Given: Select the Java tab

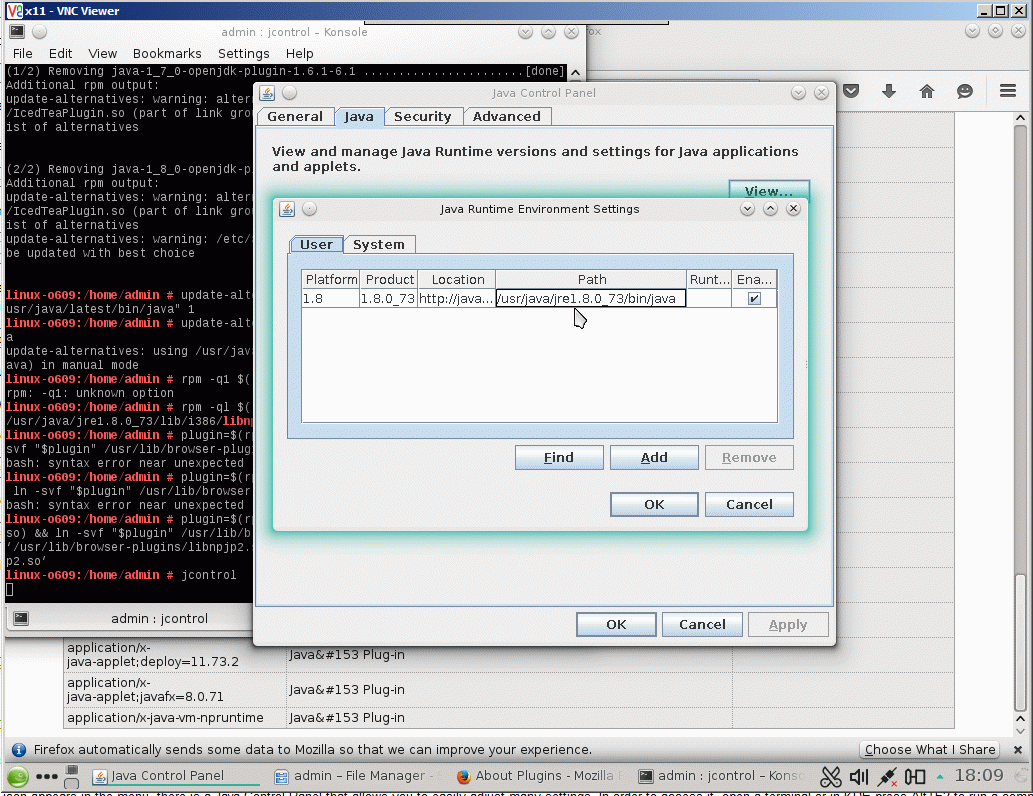Looking at the screenshot, I should tap(359, 117).
